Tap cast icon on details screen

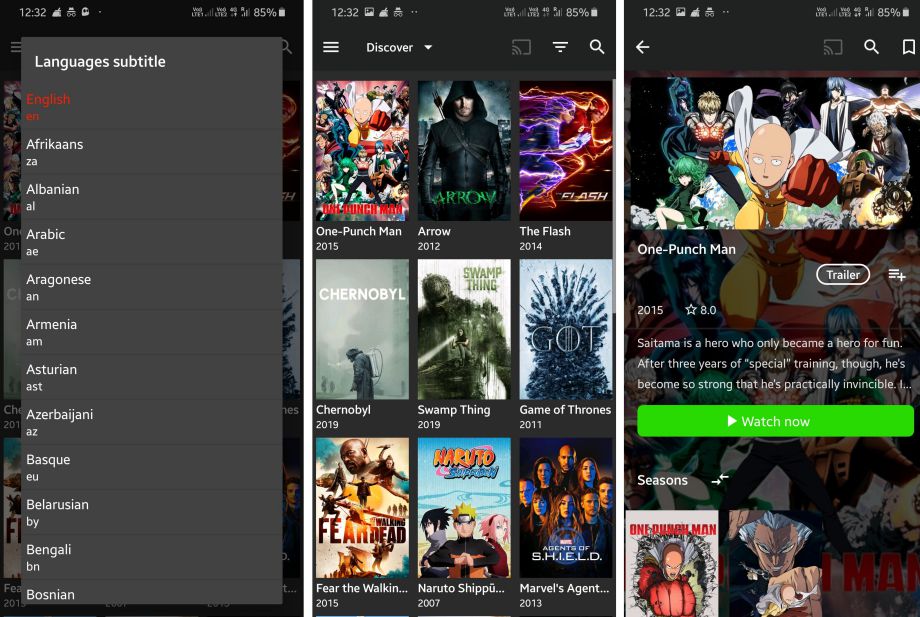(833, 47)
